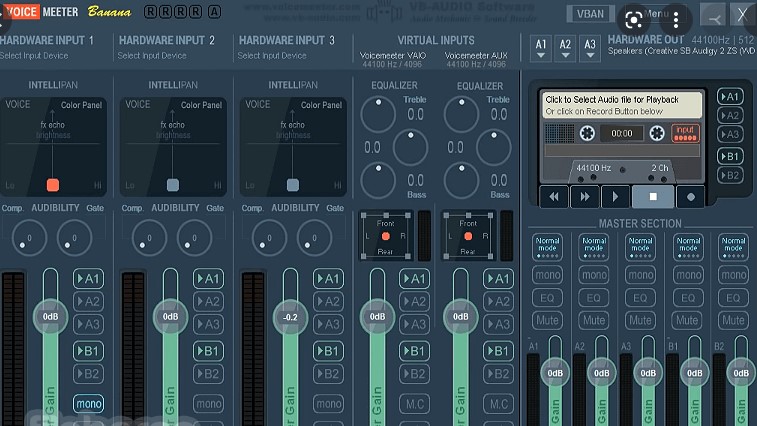Click Voicemeeter AUX middle EQ knob

[493, 147]
